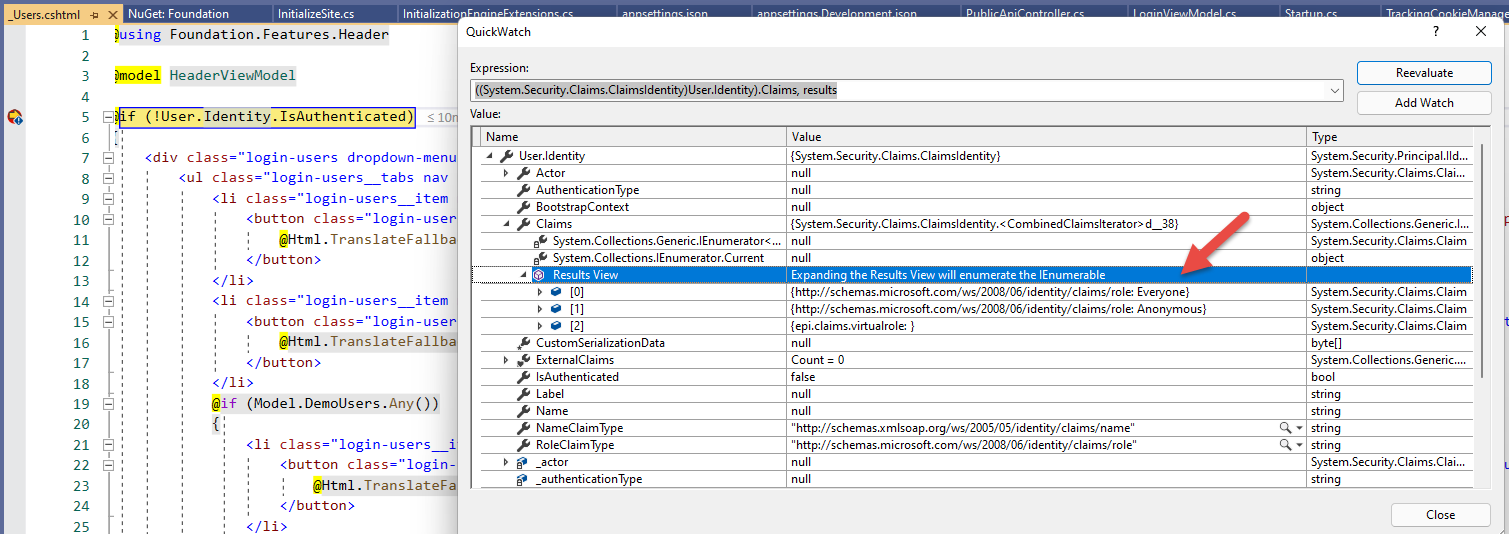
Task: Click the Add Watch button
Action: (1423, 103)
